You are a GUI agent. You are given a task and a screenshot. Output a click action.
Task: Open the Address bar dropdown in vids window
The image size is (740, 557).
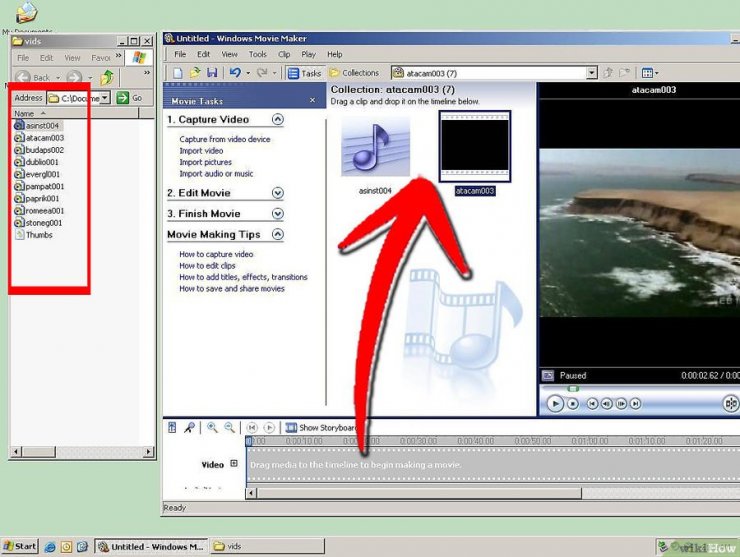click(x=105, y=98)
